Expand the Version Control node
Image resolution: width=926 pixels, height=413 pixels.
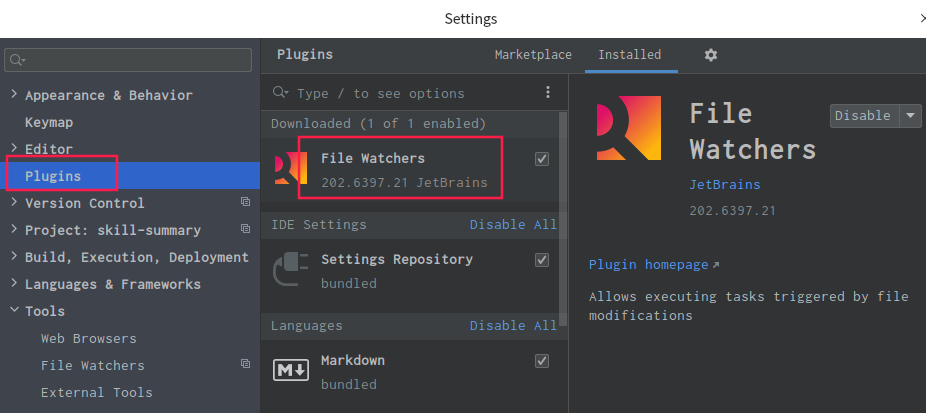tap(14, 202)
